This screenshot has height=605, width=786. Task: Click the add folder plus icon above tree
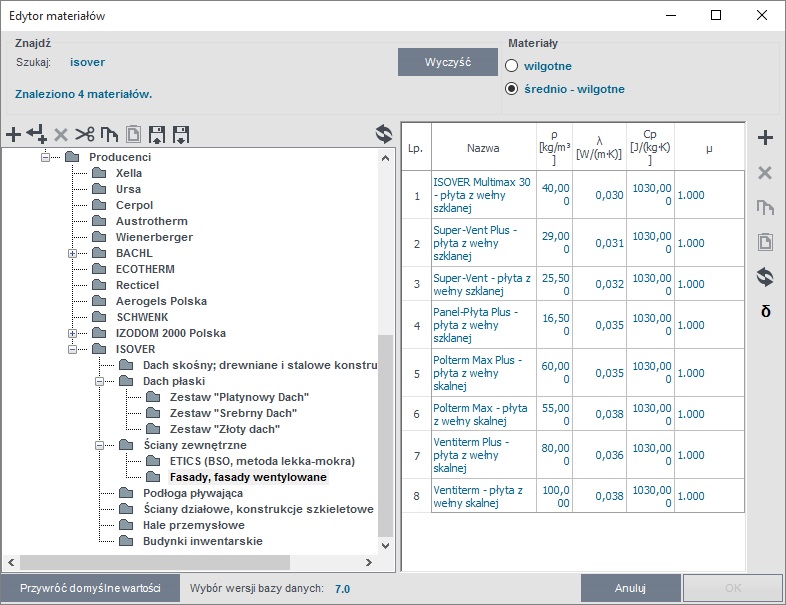[14, 134]
